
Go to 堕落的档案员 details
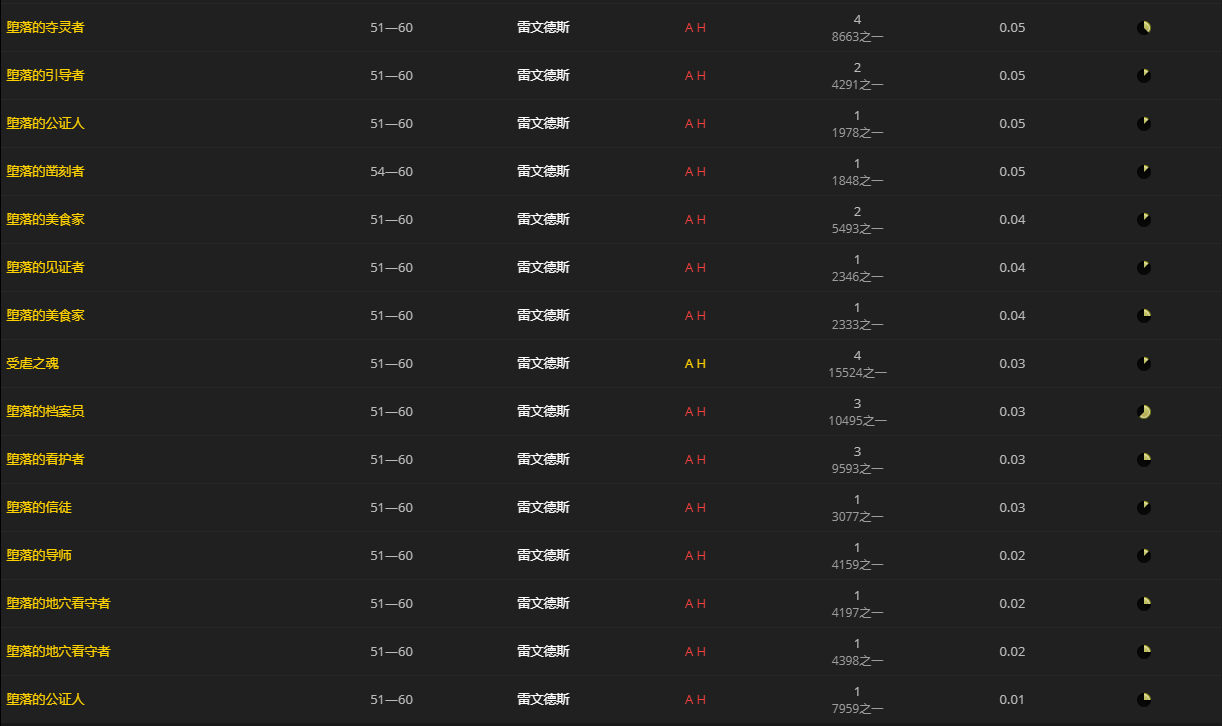point(45,411)
